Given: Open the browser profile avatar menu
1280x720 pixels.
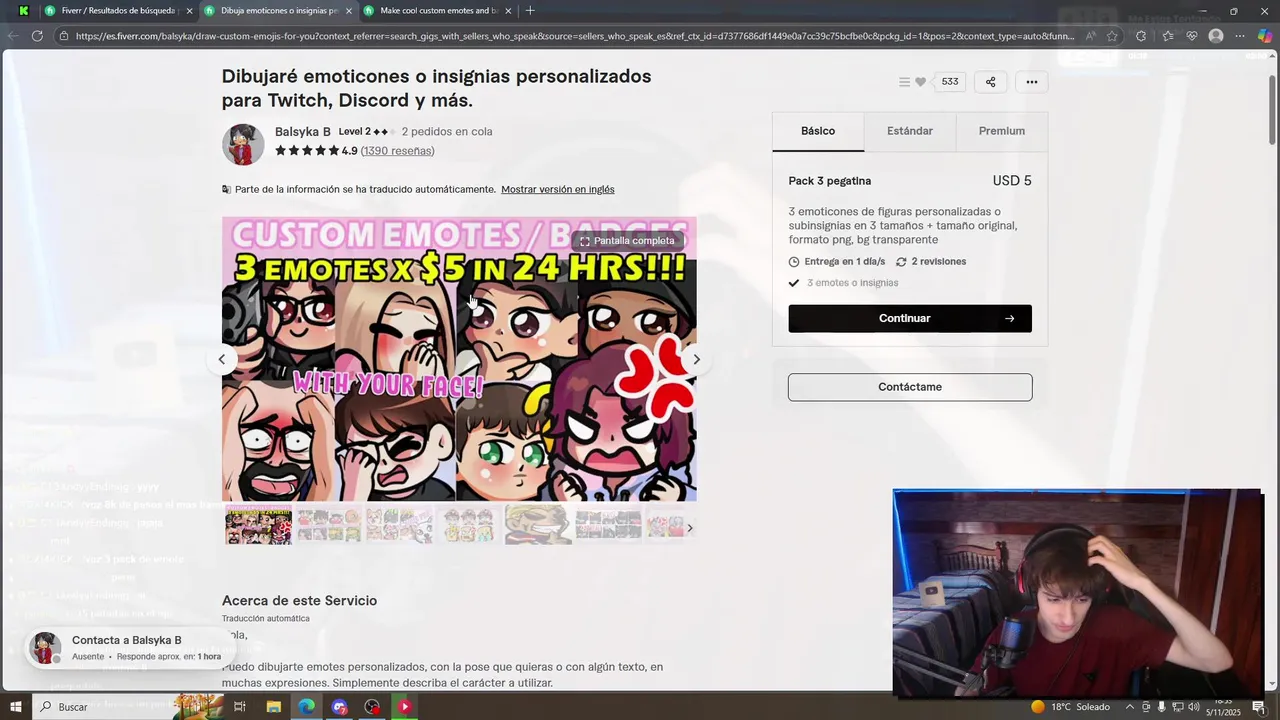Looking at the screenshot, I should tap(1216, 36).
